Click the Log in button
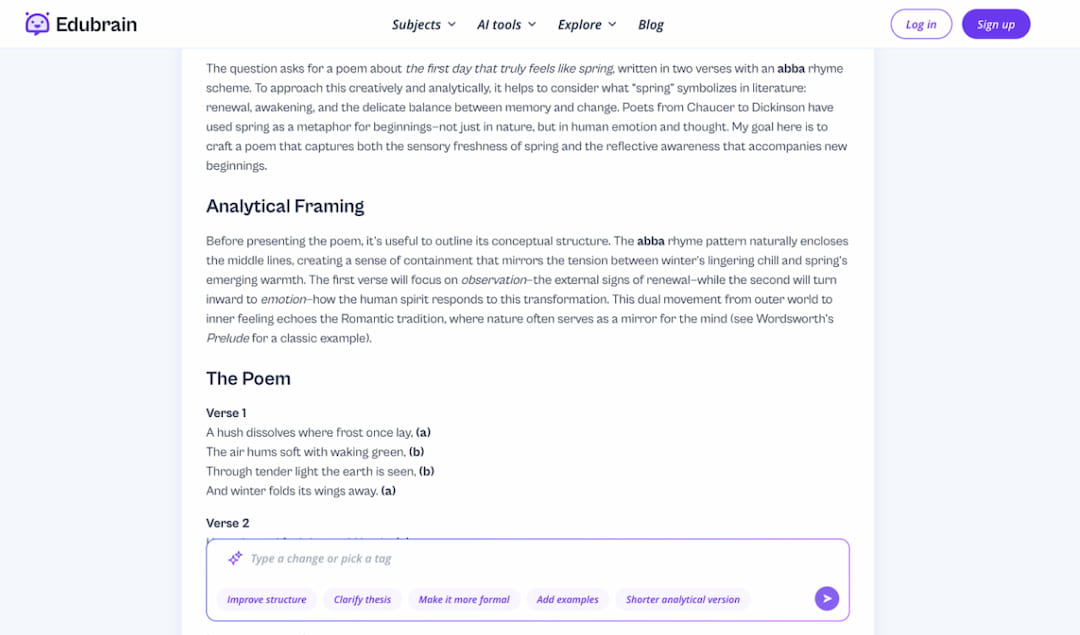The height and width of the screenshot is (635, 1080). tap(920, 24)
